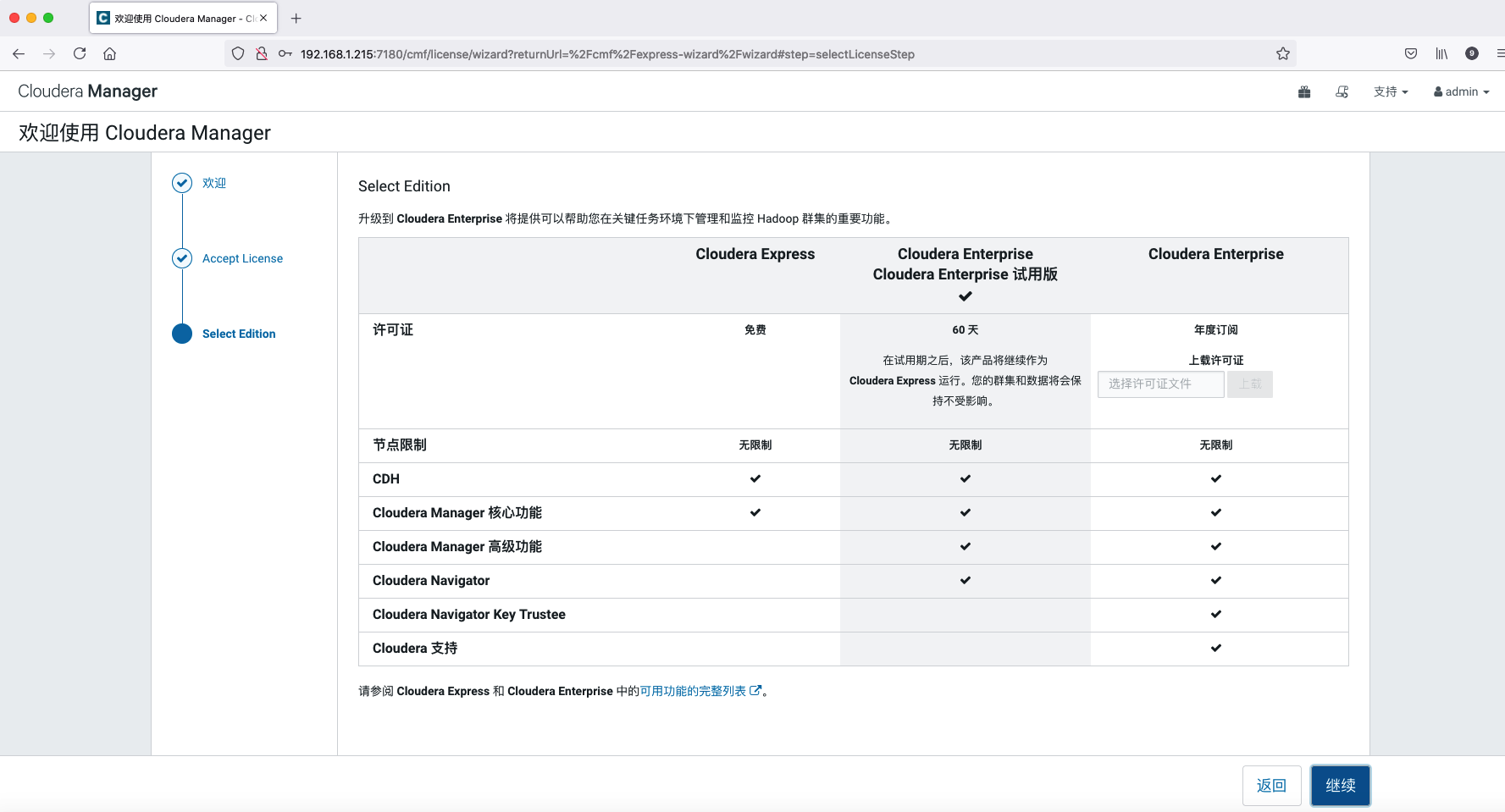Viewport: 1505px width, 812px height.
Task: Click the Cloudera Manager 高级功能 row label
Action: coord(457,546)
